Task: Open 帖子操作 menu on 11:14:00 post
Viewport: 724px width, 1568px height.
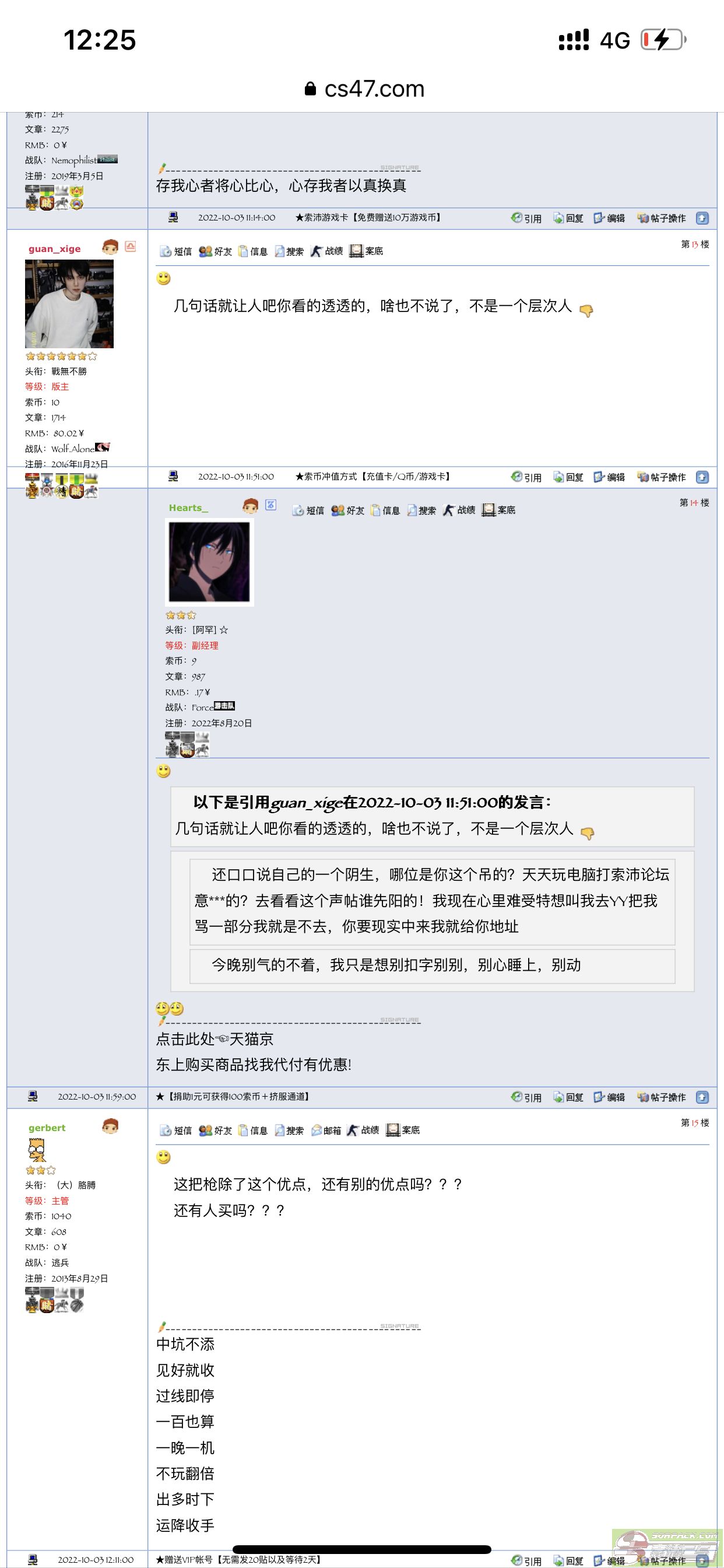Action: [661, 218]
